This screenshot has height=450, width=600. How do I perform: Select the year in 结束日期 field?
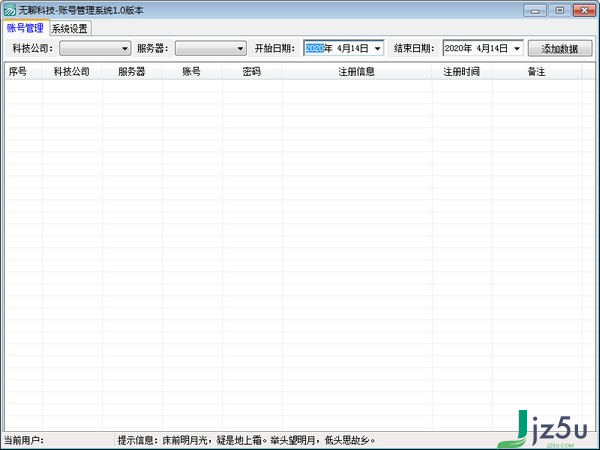click(x=454, y=48)
